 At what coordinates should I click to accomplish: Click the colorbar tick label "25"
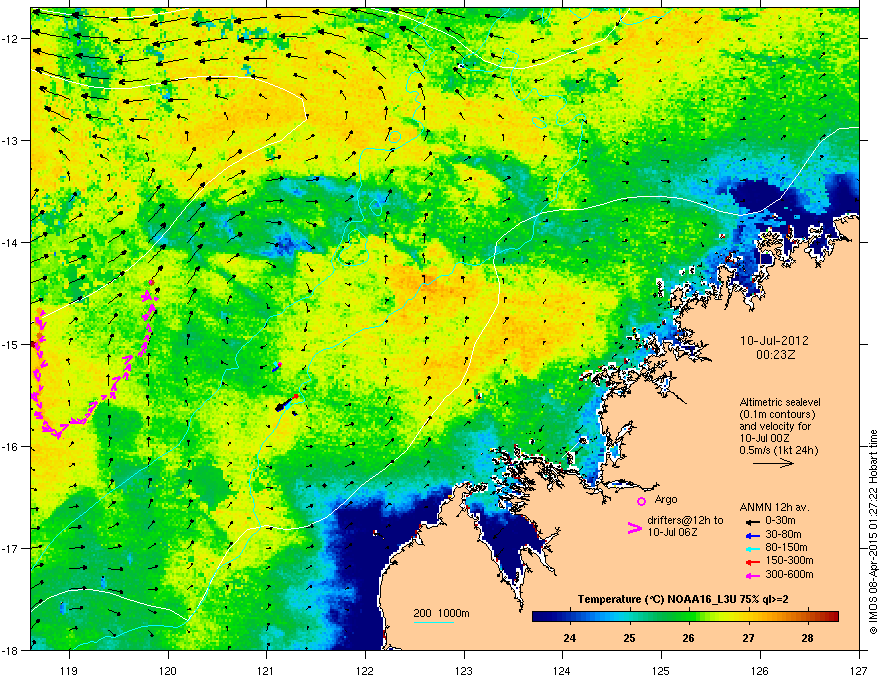pos(629,638)
